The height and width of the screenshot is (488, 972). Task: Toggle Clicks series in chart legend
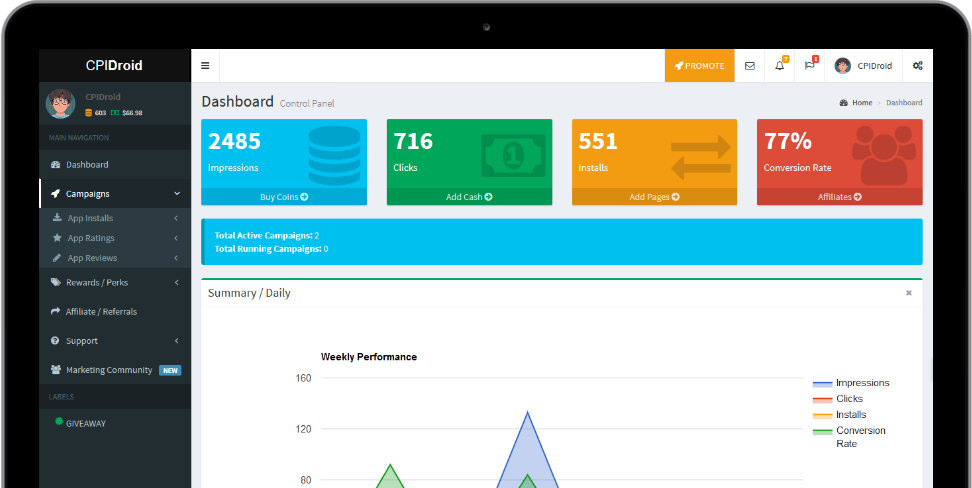(837, 399)
